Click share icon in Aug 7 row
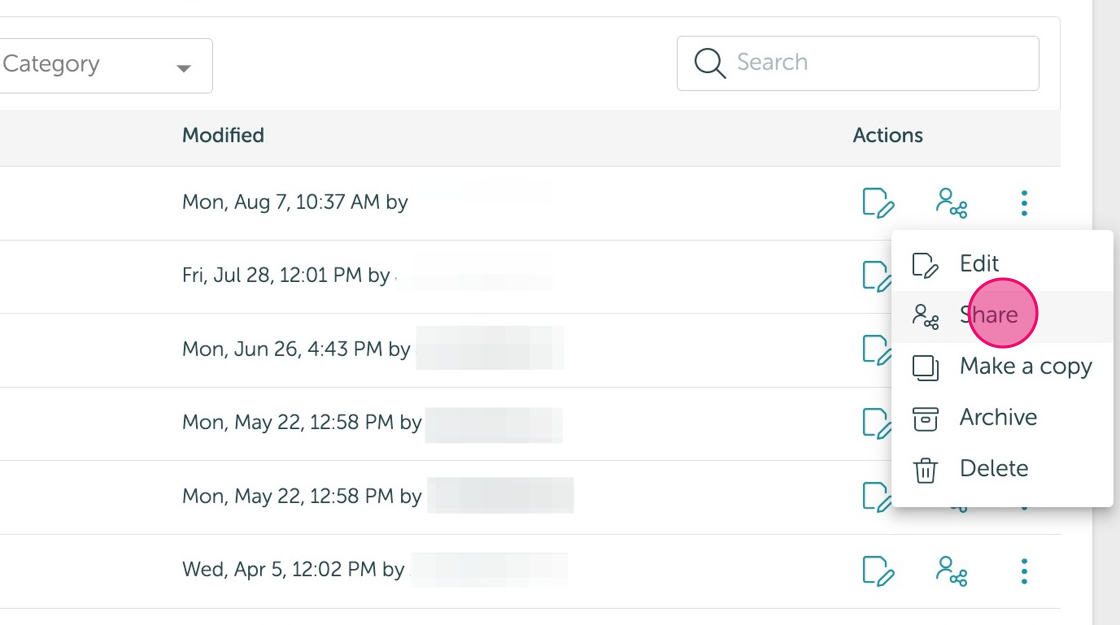 pos(951,203)
